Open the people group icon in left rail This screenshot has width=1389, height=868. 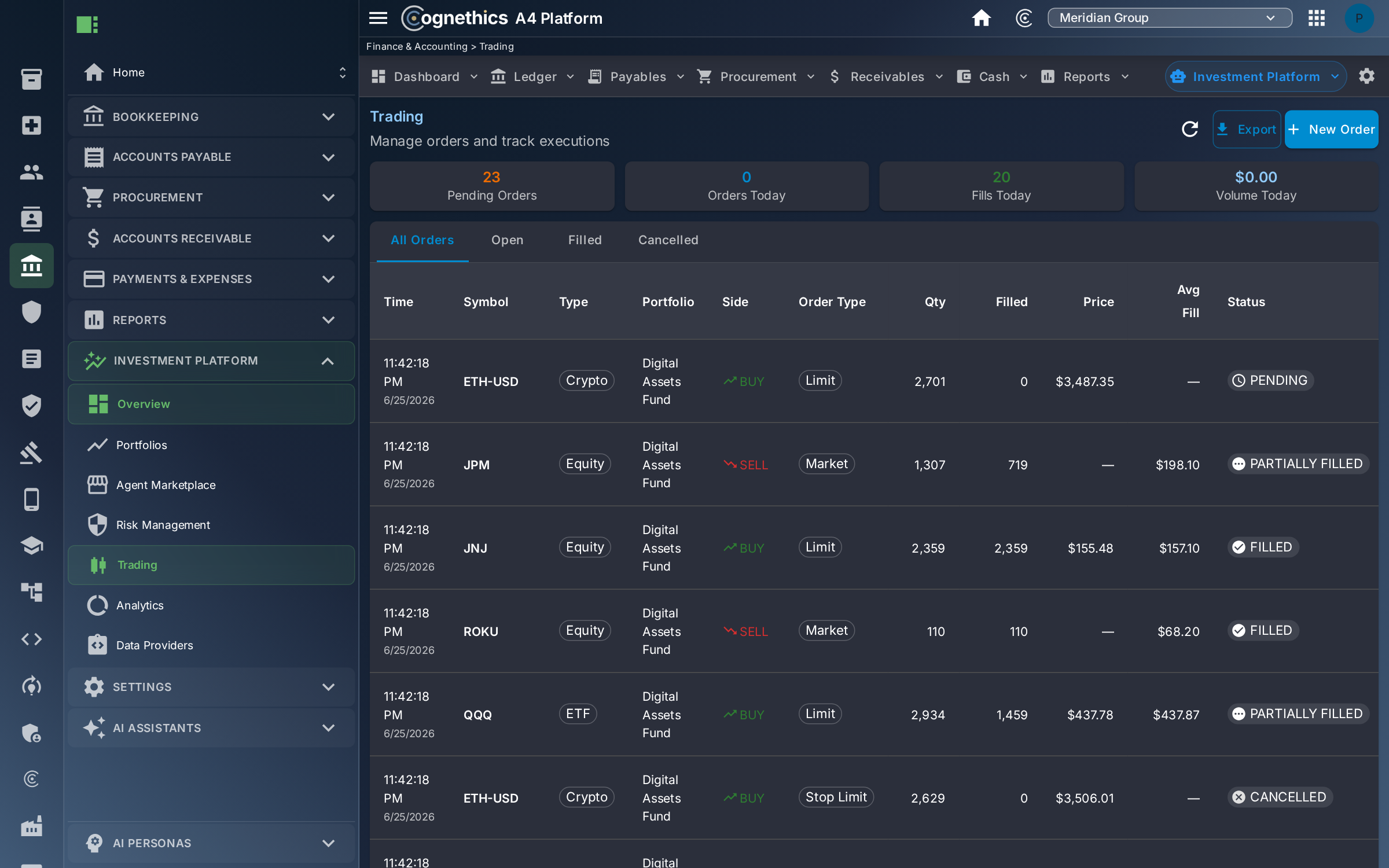pos(31,172)
